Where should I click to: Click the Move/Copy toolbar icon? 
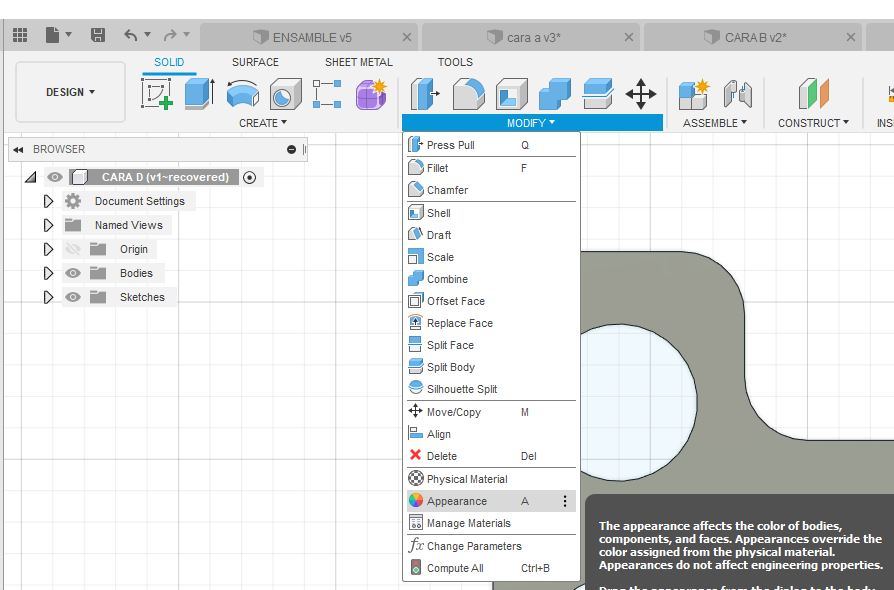pyautogui.click(x=641, y=94)
